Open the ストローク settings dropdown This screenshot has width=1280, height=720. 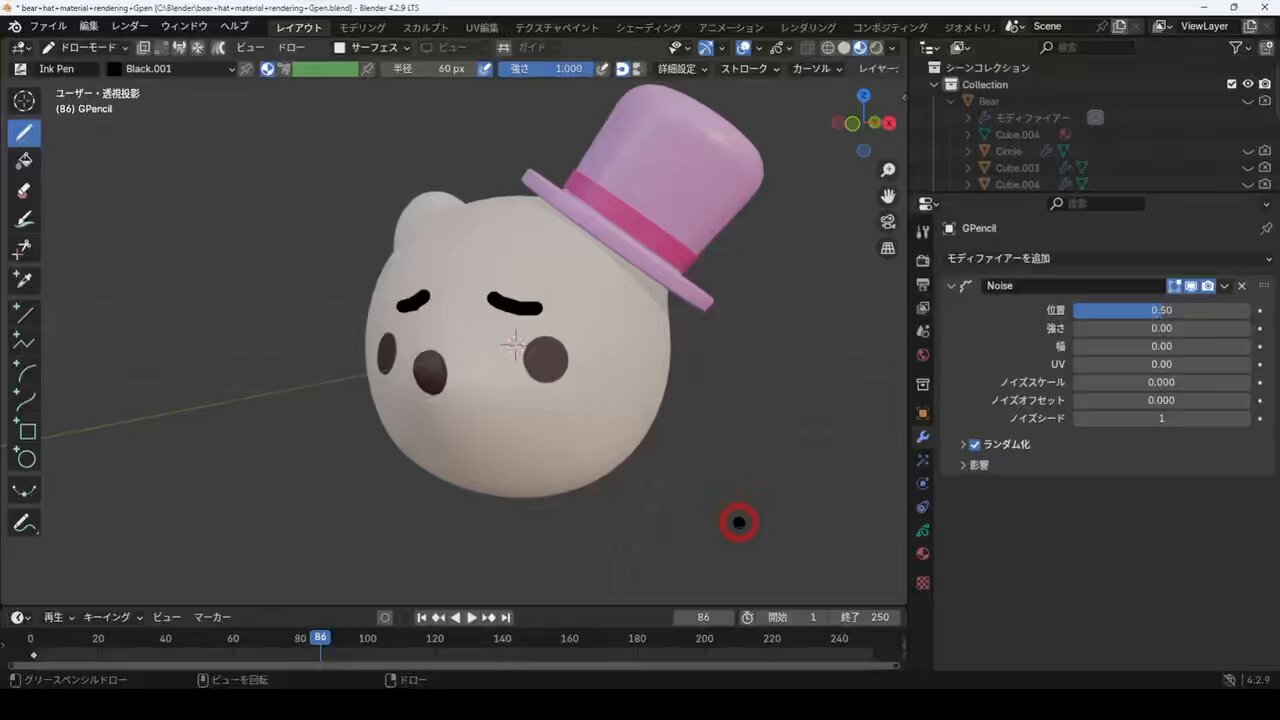coord(750,69)
